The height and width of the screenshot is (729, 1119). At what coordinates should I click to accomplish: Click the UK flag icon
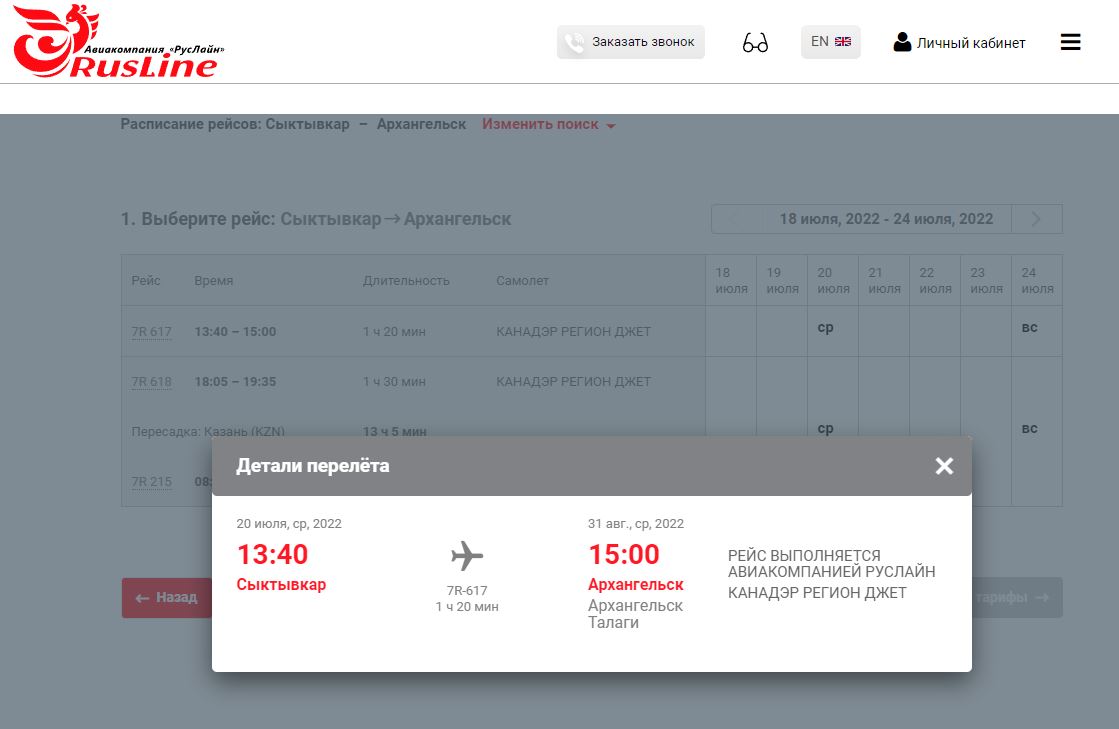tap(843, 41)
